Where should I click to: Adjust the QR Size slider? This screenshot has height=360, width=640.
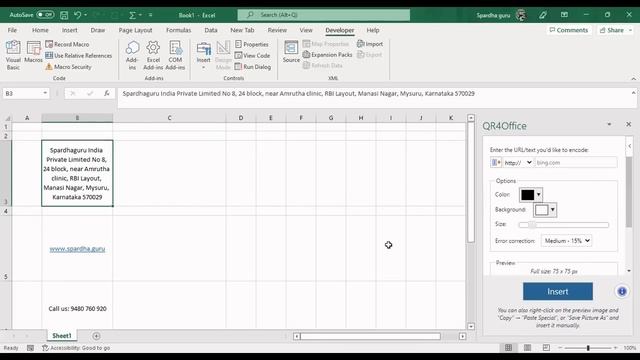563,224
